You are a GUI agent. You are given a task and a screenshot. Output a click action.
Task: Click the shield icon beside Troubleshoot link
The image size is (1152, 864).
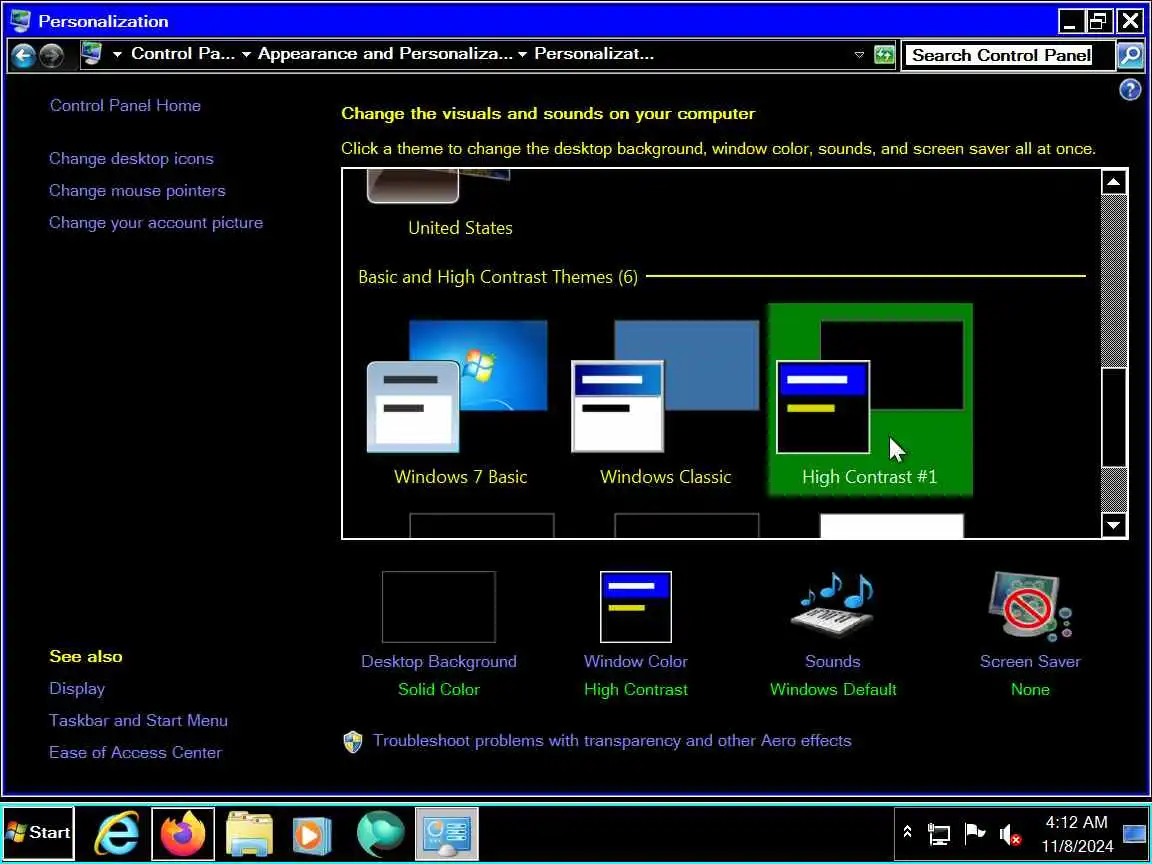click(353, 741)
